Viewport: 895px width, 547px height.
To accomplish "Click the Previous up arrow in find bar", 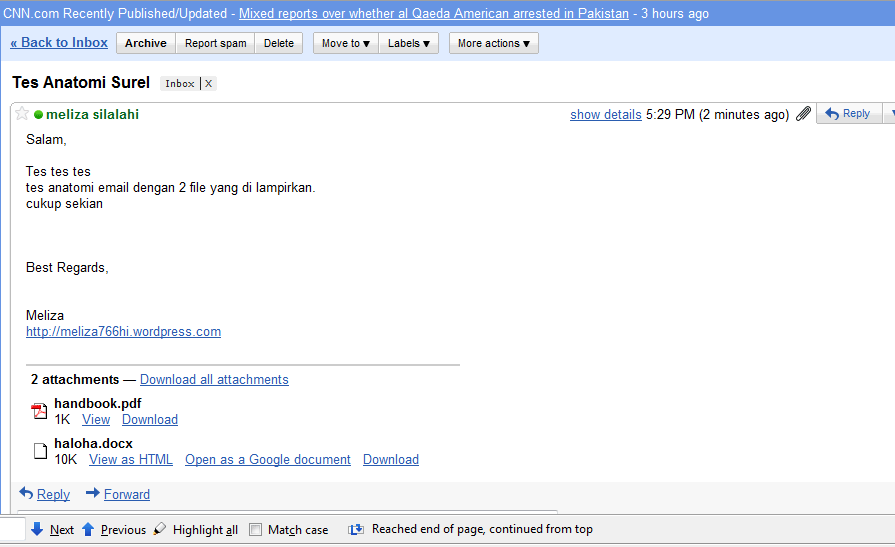I will (88, 529).
